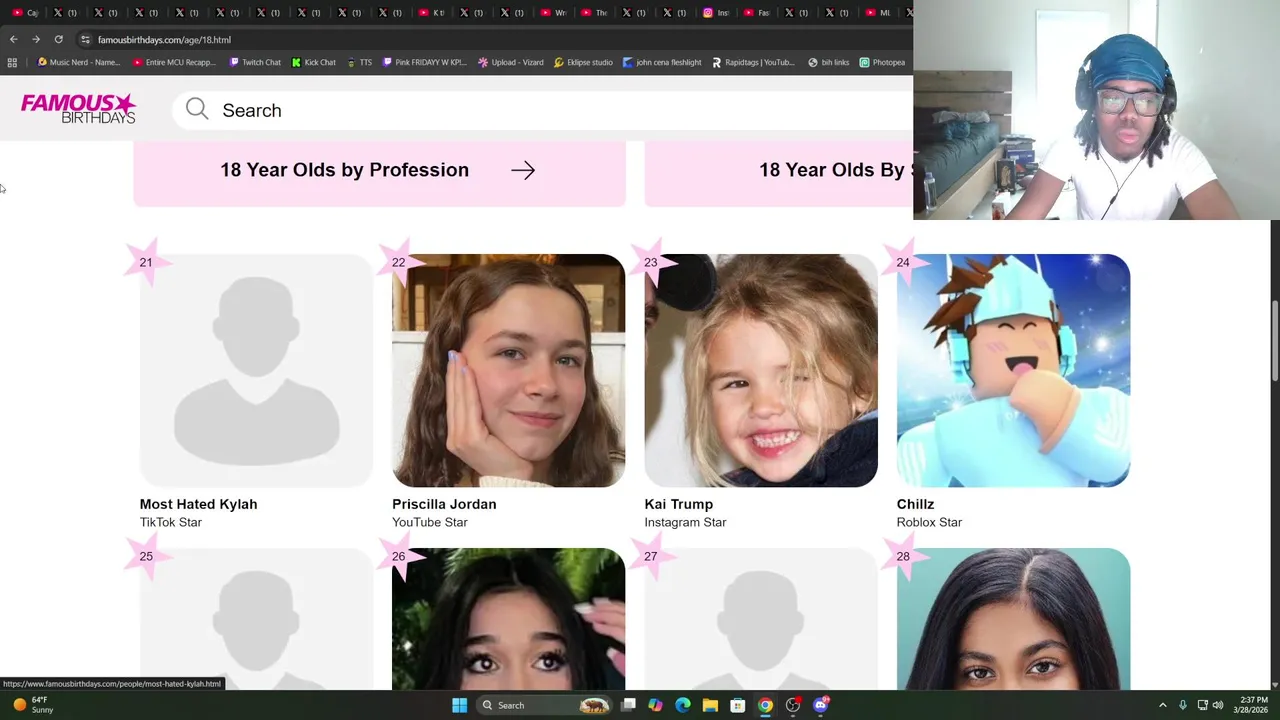Open Chillz name link

pyautogui.click(x=915, y=504)
